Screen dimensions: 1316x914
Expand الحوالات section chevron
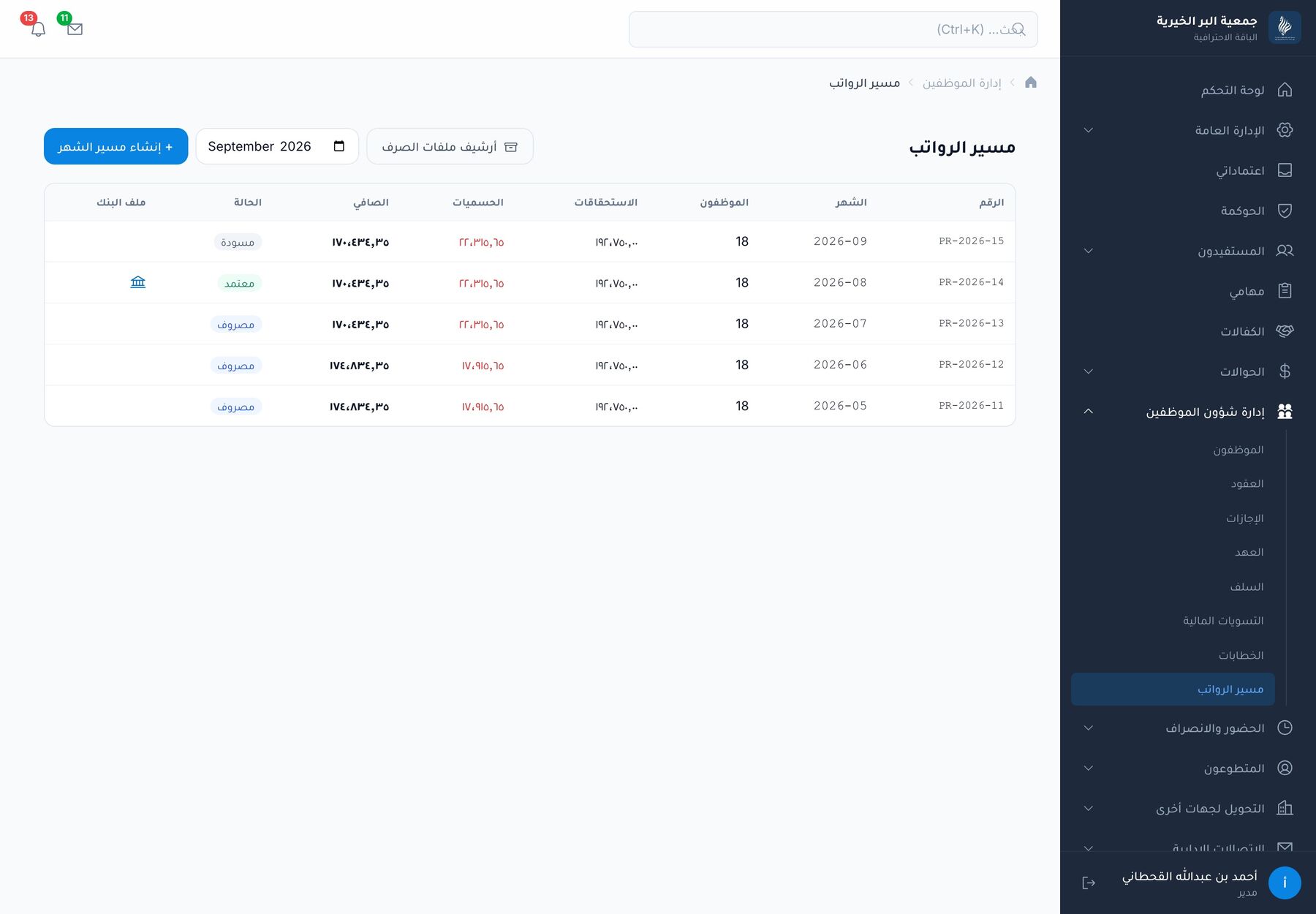click(1089, 371)
